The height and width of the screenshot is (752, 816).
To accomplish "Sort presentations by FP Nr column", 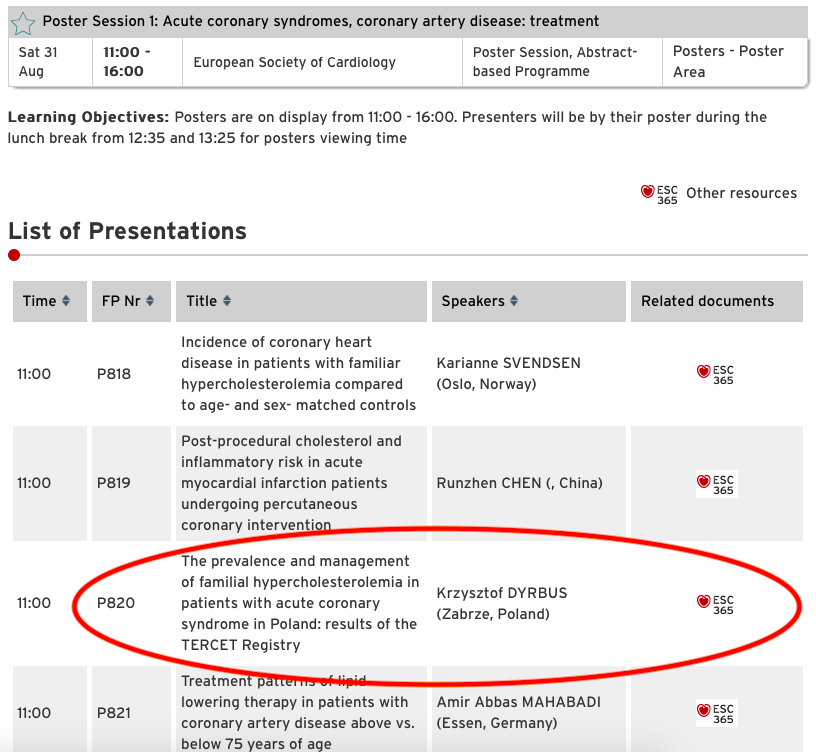I will coord(150,301).
